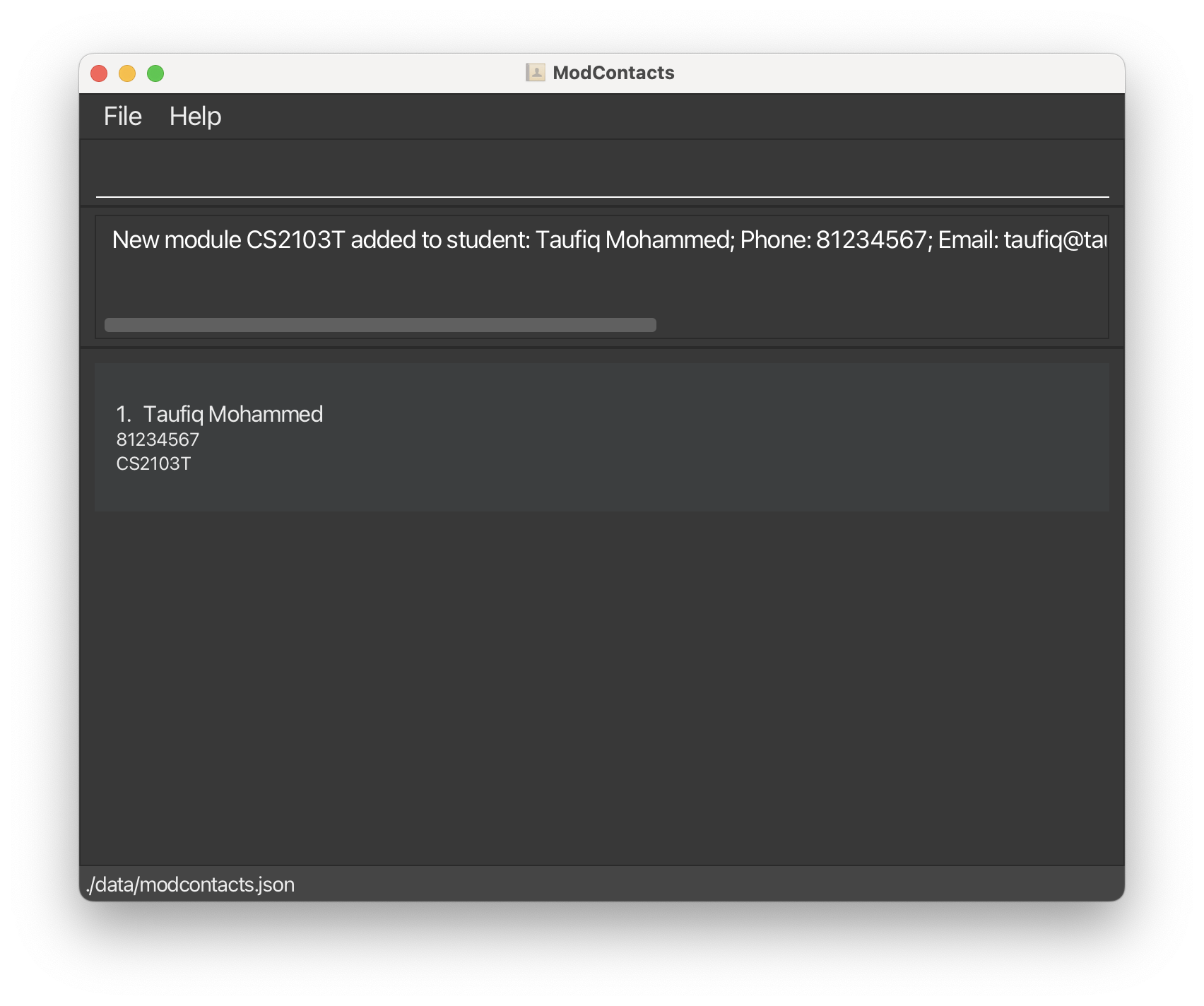Click the status bar footer area

click(x=601, y=884)
